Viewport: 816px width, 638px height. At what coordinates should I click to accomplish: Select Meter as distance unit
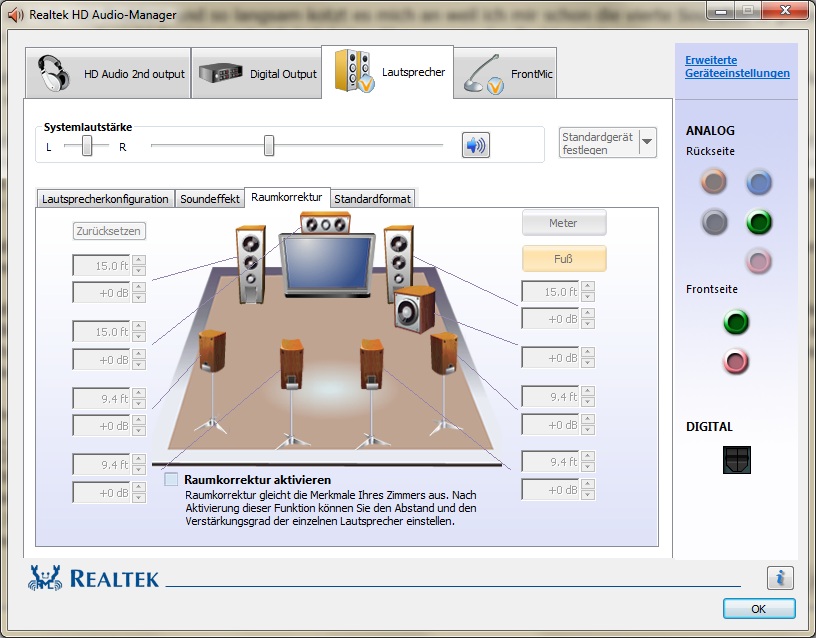coord(564,223)
